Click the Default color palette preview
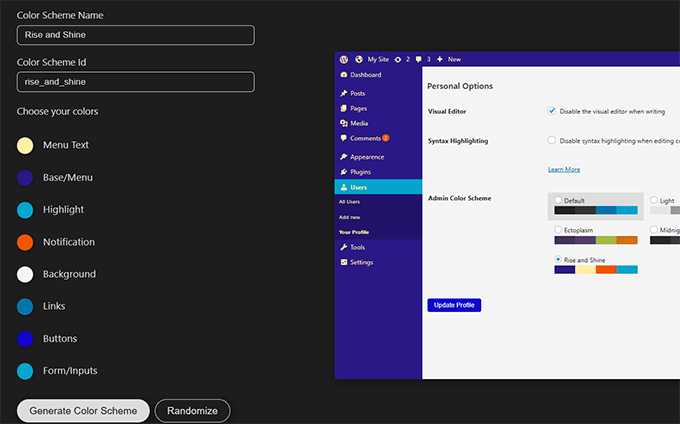 click(x=596, y=210)
